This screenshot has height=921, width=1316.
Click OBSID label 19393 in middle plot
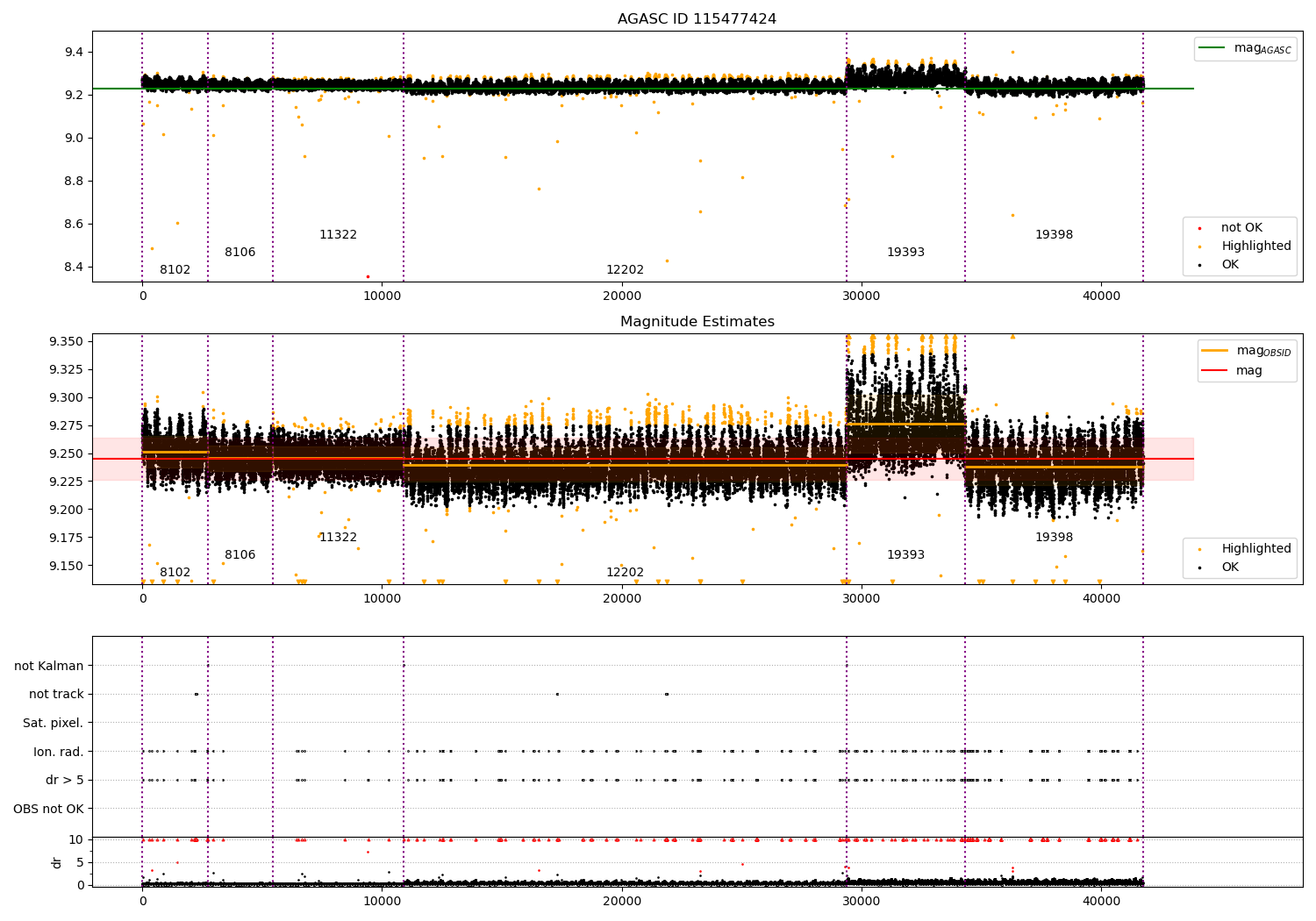coord(905,555)
